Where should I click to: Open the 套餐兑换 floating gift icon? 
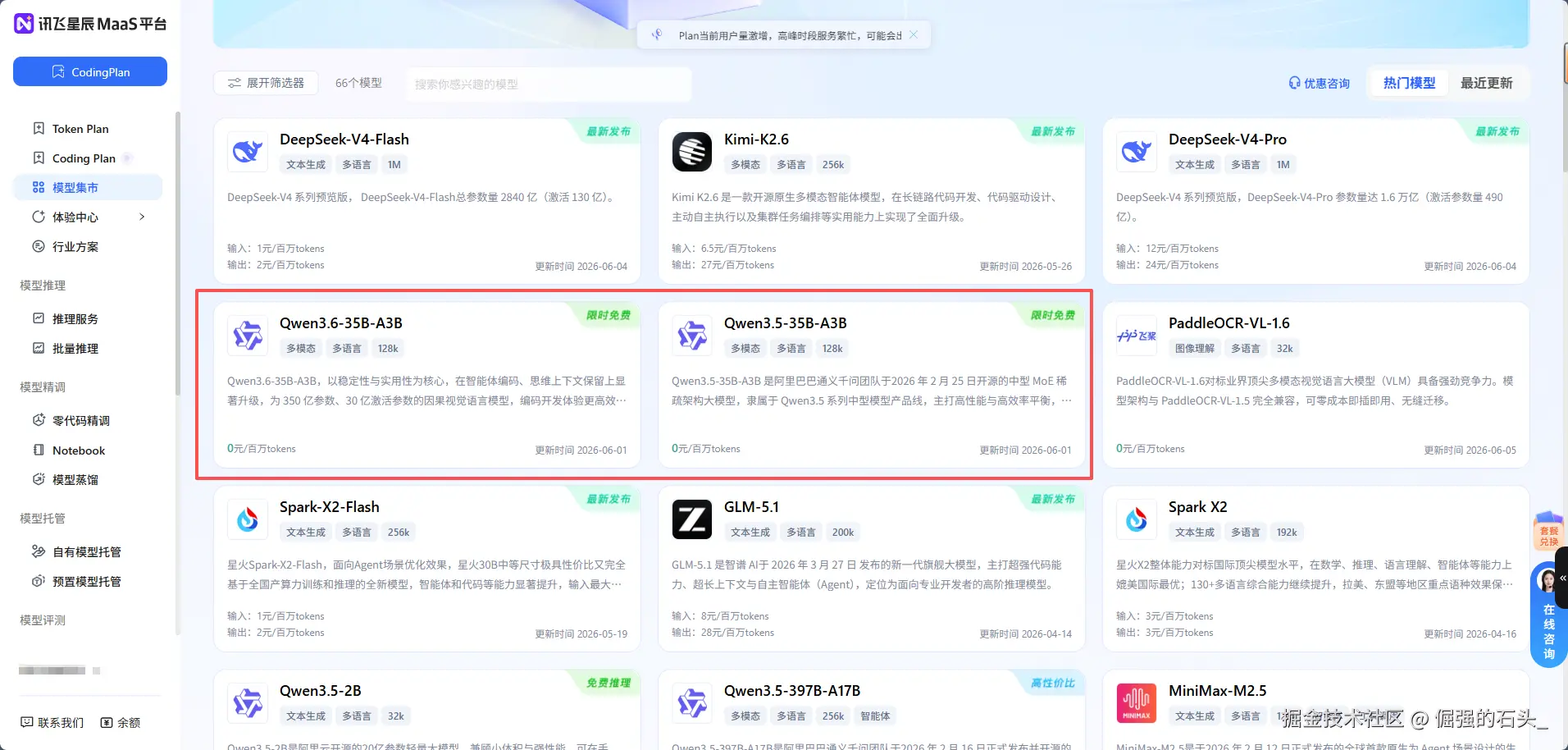pos(1548,530)
